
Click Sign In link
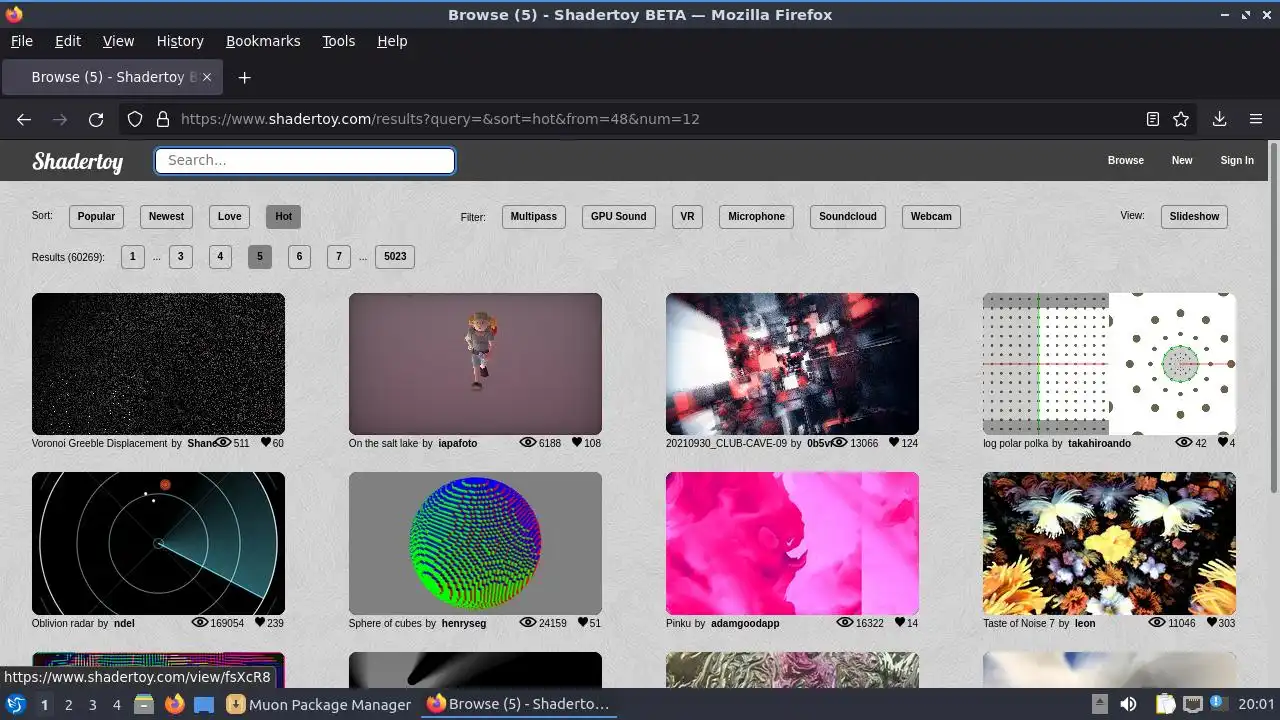[1237, 160]
